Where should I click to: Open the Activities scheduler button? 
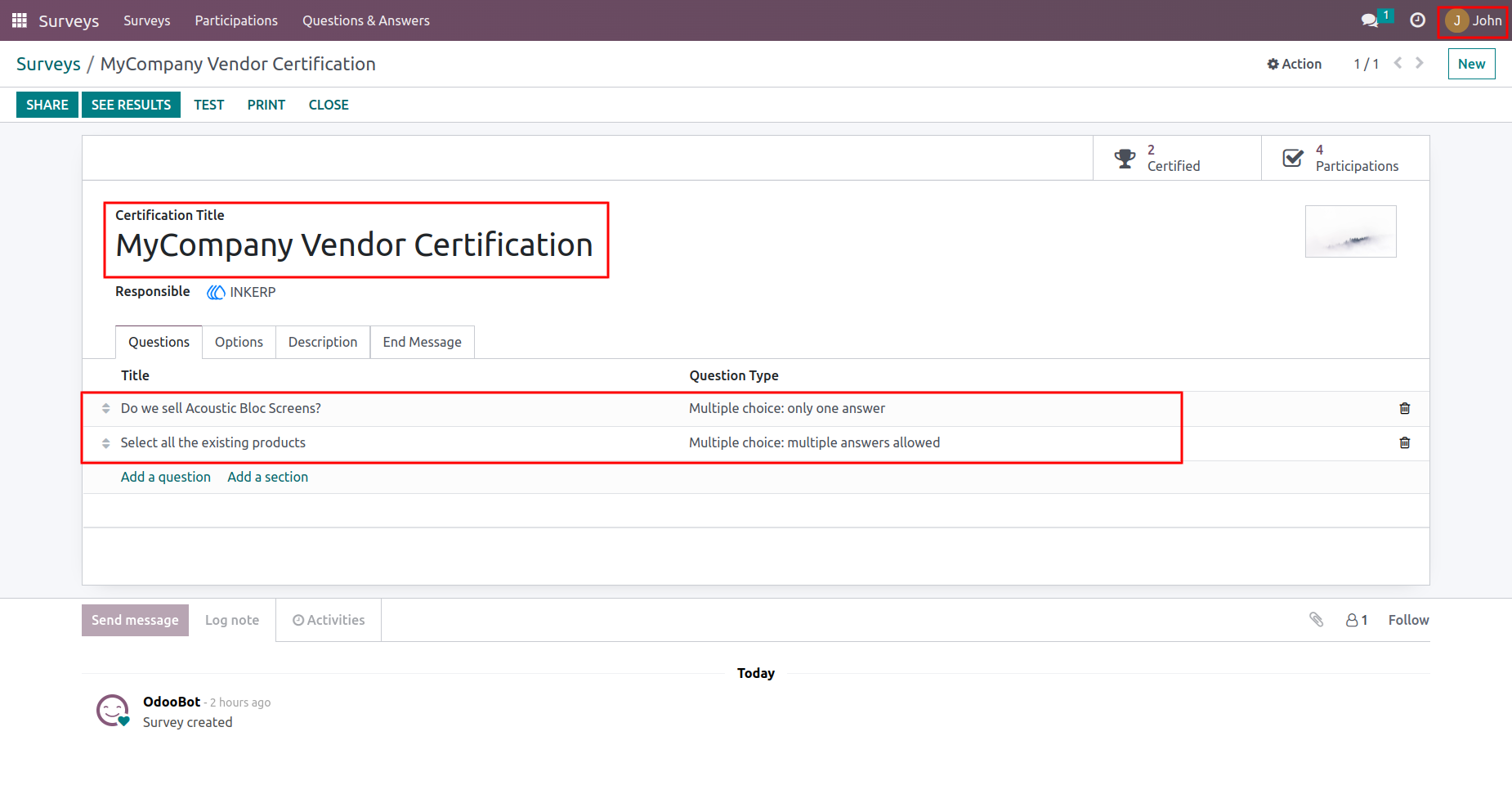(329, 620)
